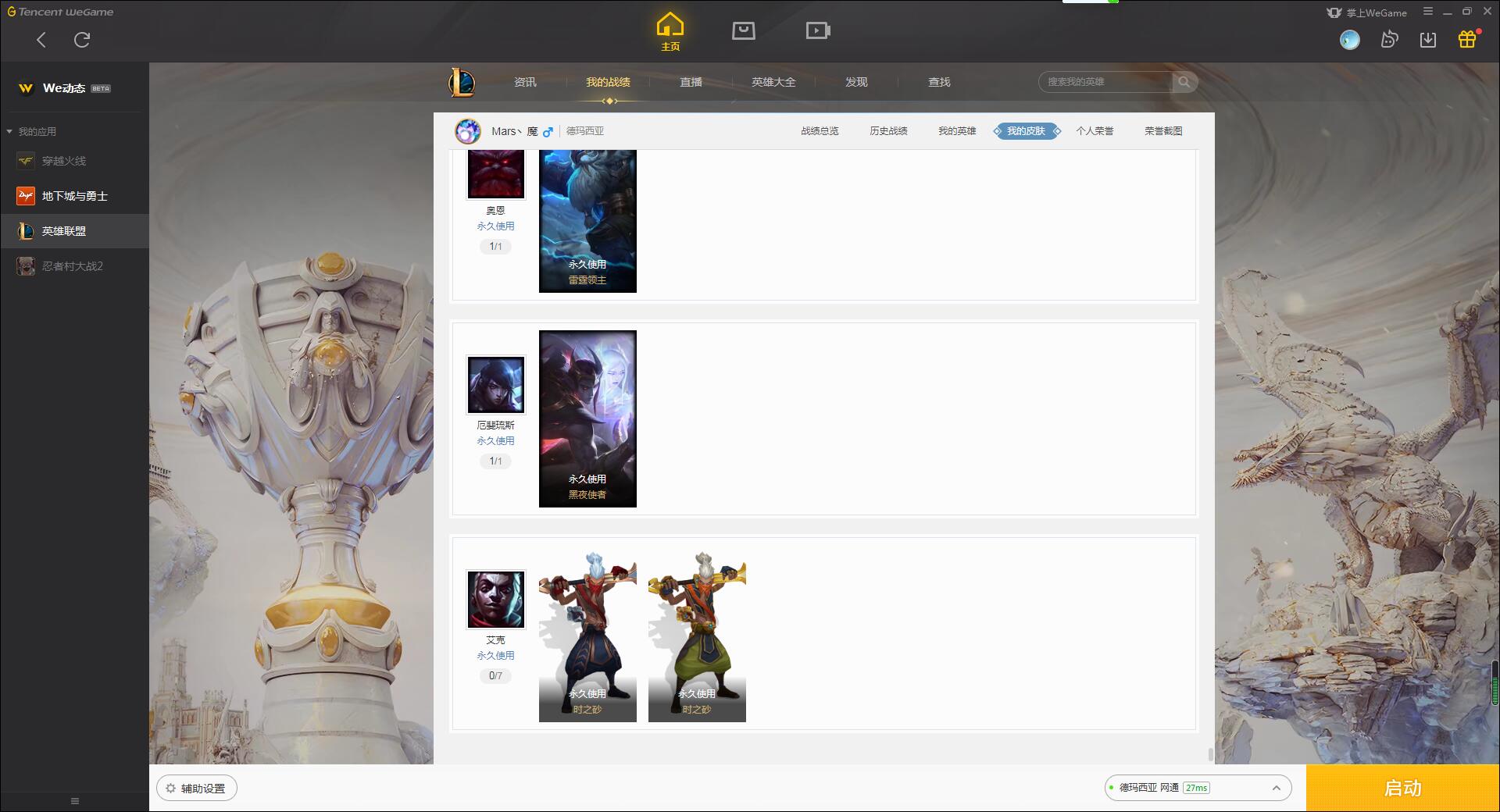The image size is (1500, 812).
Task: Click the skin list vertical scrollbar
Action: (x=1210, y=754)
